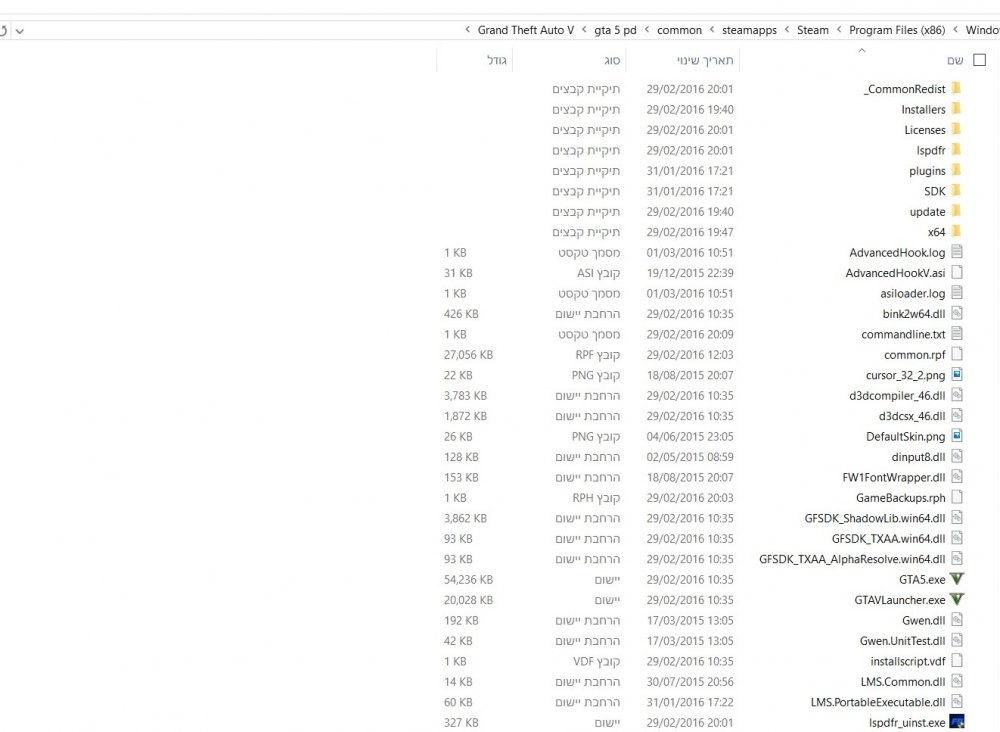
Task: Click the cursor_32_2.png image icon
Action: pyautogui.click(x=957, y=374)
